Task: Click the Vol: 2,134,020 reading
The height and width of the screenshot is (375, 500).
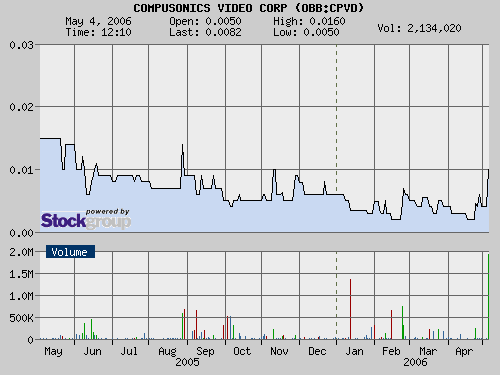Action: (x=419, y=28)
